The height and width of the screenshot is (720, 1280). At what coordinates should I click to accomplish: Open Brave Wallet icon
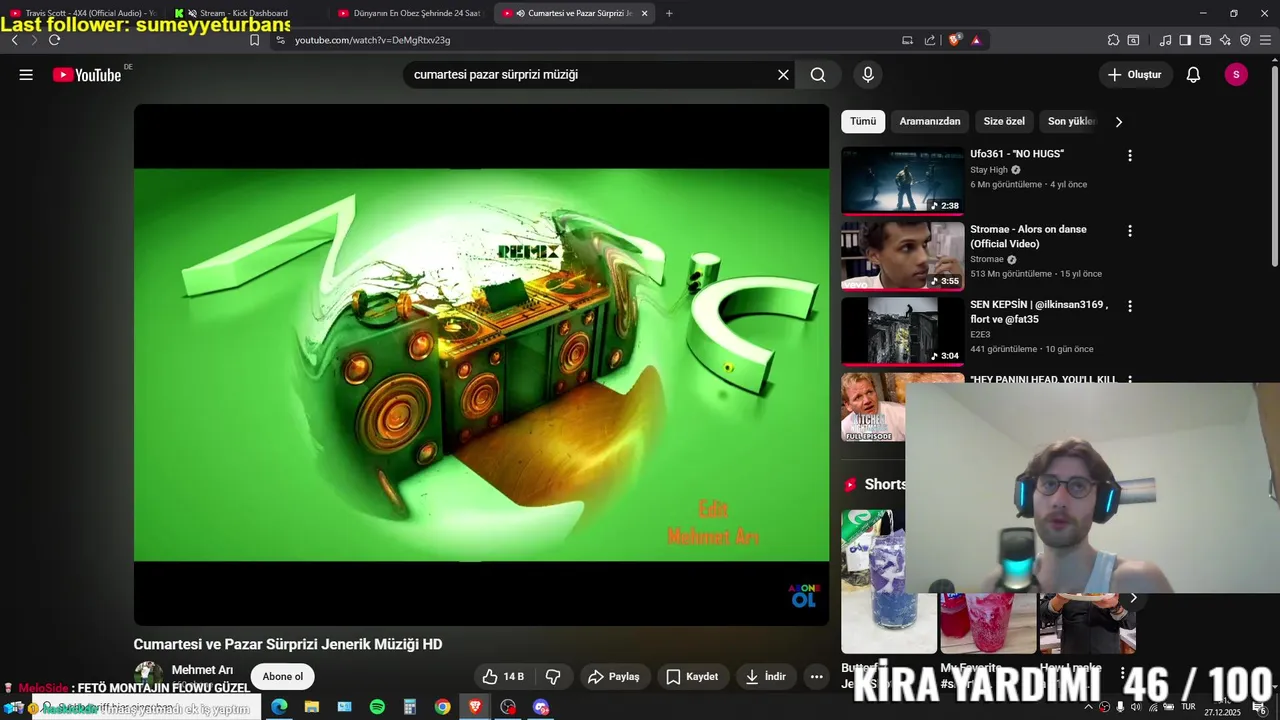(1205, 40)
